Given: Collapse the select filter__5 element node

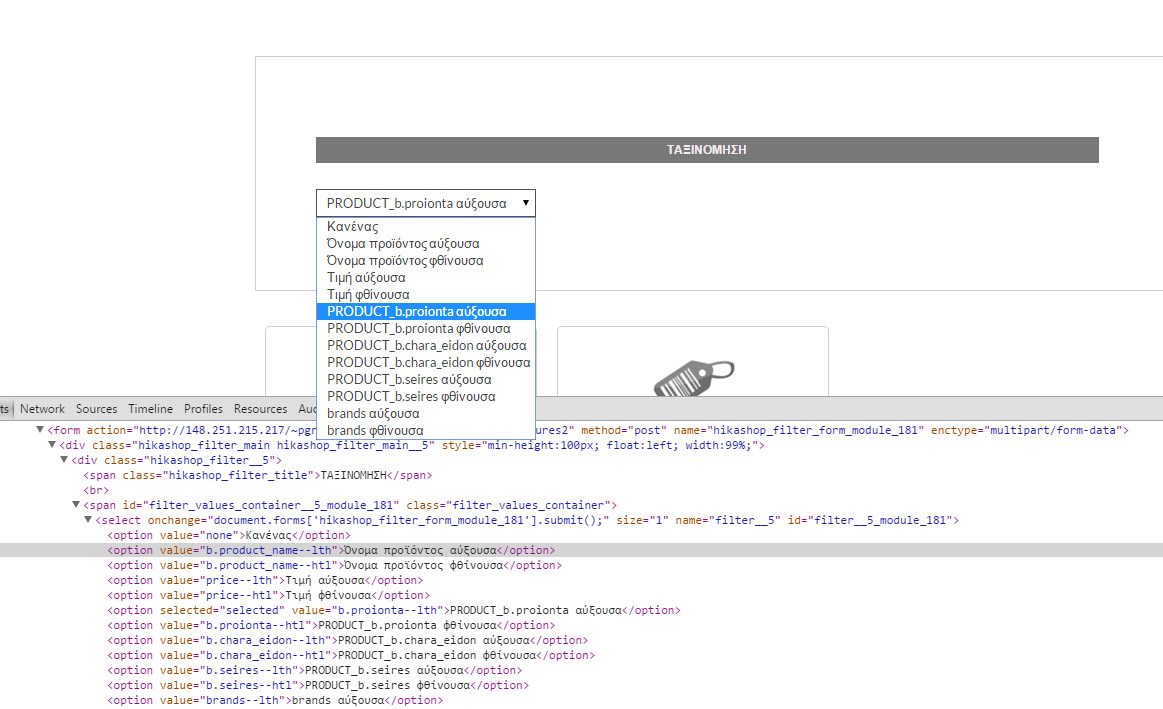Looking at the screenshot, I should click(89, 521).
